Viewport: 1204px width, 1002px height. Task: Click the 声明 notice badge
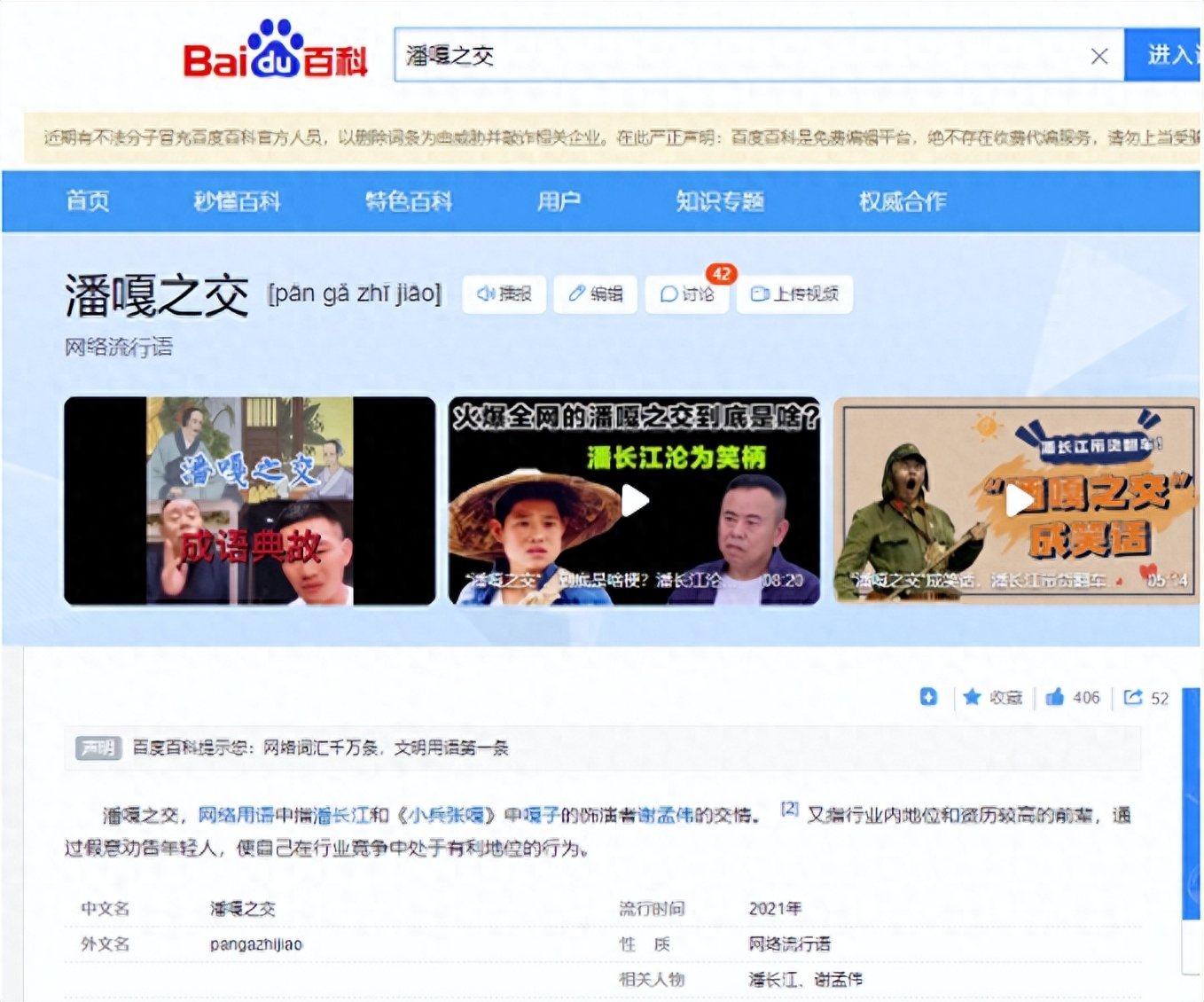[x=98, y=748]
